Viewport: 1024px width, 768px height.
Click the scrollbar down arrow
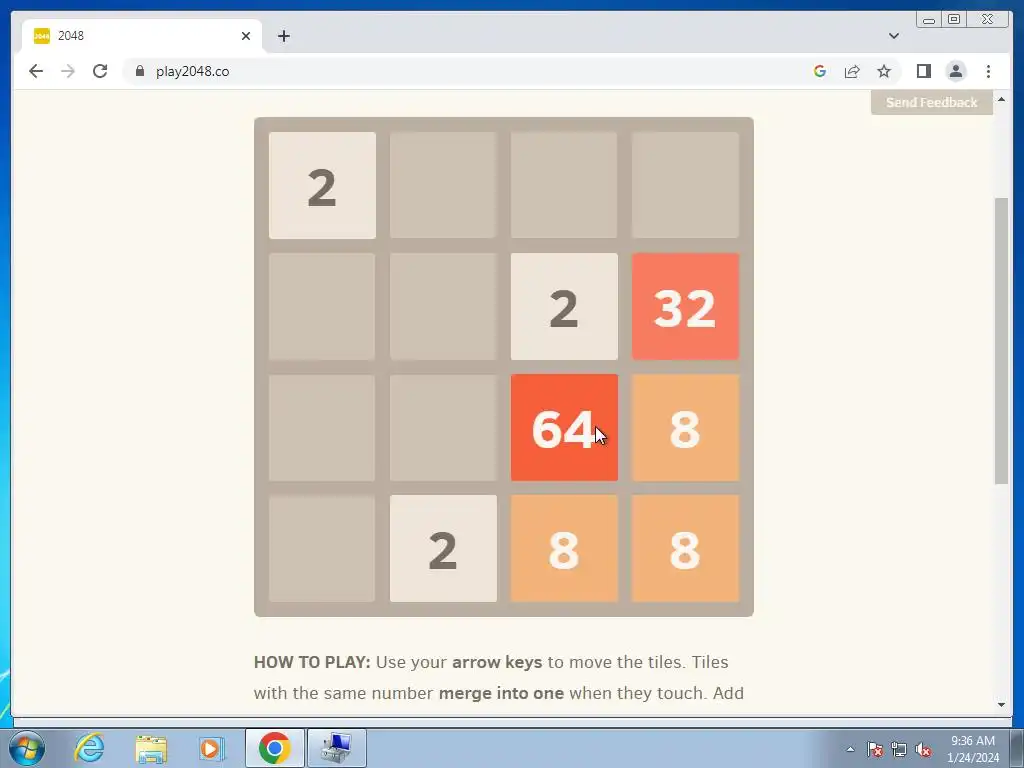click(1001, 705)
